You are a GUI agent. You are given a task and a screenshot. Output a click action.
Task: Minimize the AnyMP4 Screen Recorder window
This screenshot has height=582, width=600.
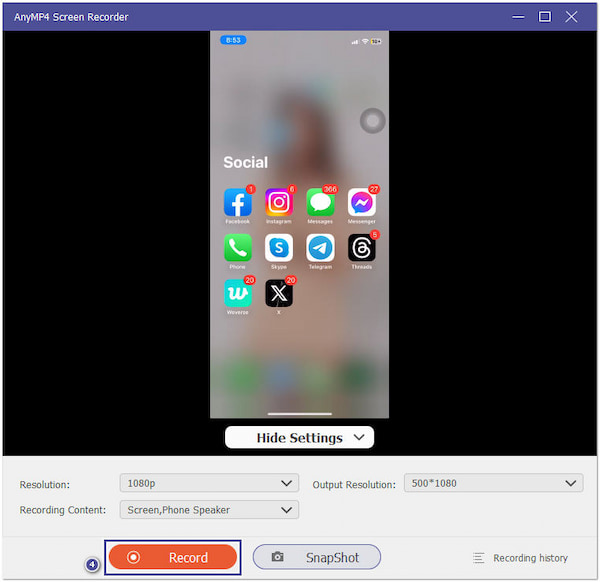point(518,17)
